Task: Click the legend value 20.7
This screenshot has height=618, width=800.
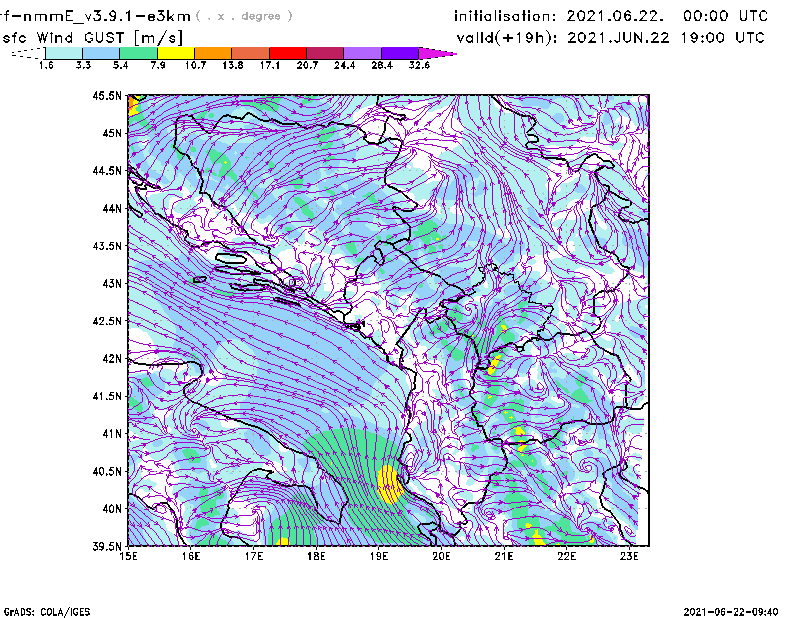Action: pyautogui.click(x=307, y=65)
